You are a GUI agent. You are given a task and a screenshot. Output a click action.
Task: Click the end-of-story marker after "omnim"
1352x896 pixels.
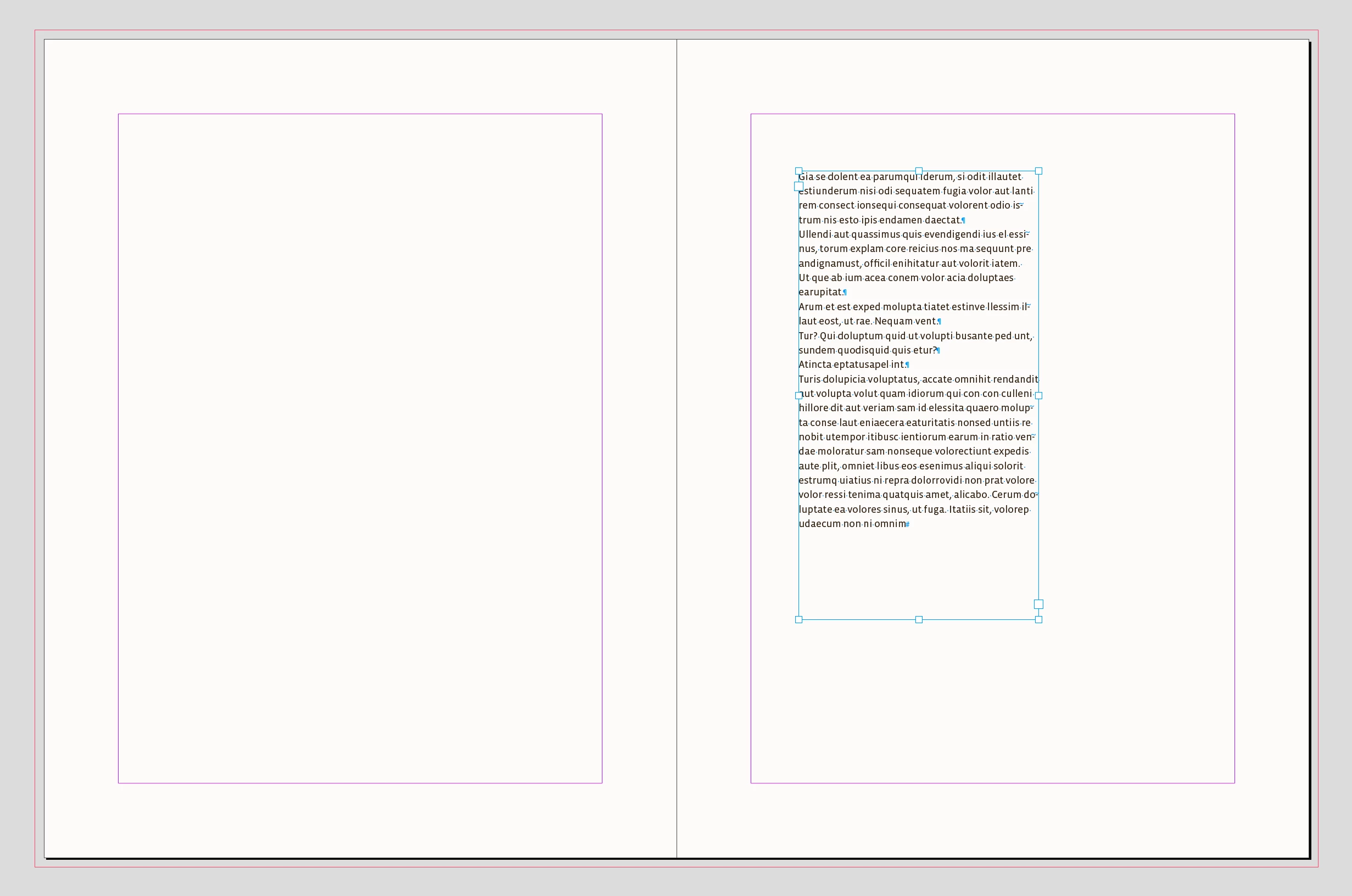coord(907,524)
